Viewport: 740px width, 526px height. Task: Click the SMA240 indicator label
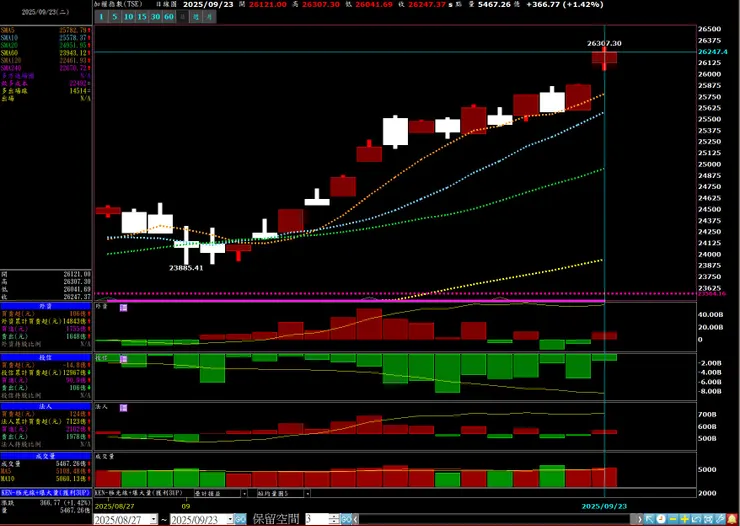11,68
